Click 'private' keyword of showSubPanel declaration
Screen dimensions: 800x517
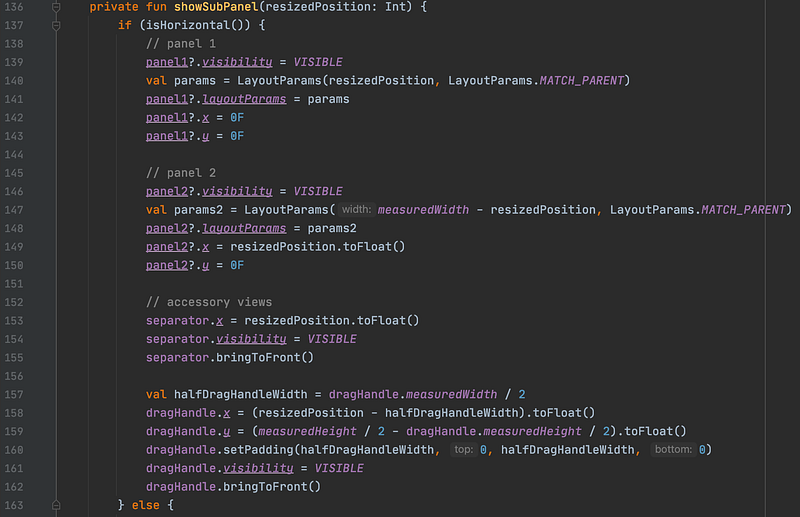(x=114, y=7)
